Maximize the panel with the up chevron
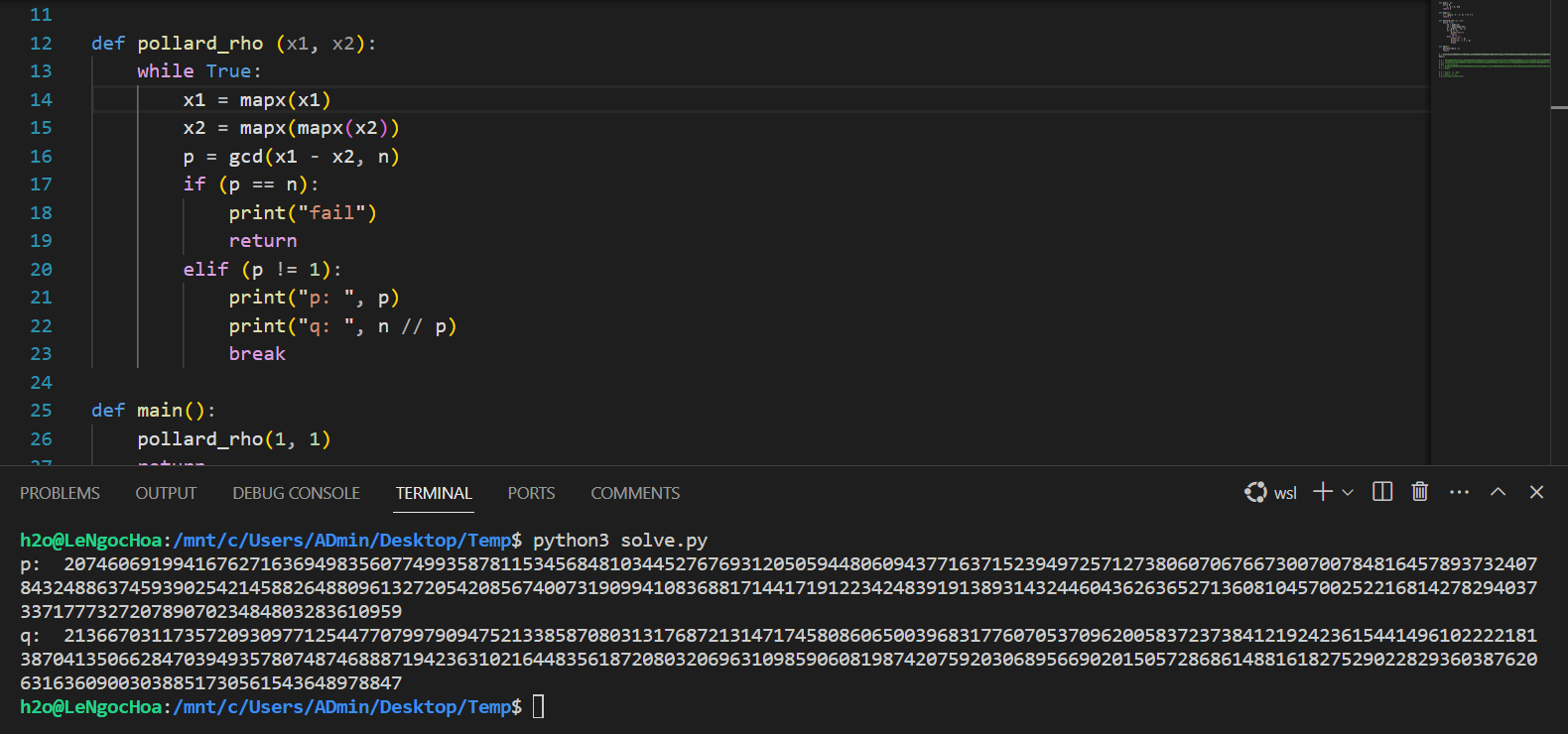 coord(1499,492)
